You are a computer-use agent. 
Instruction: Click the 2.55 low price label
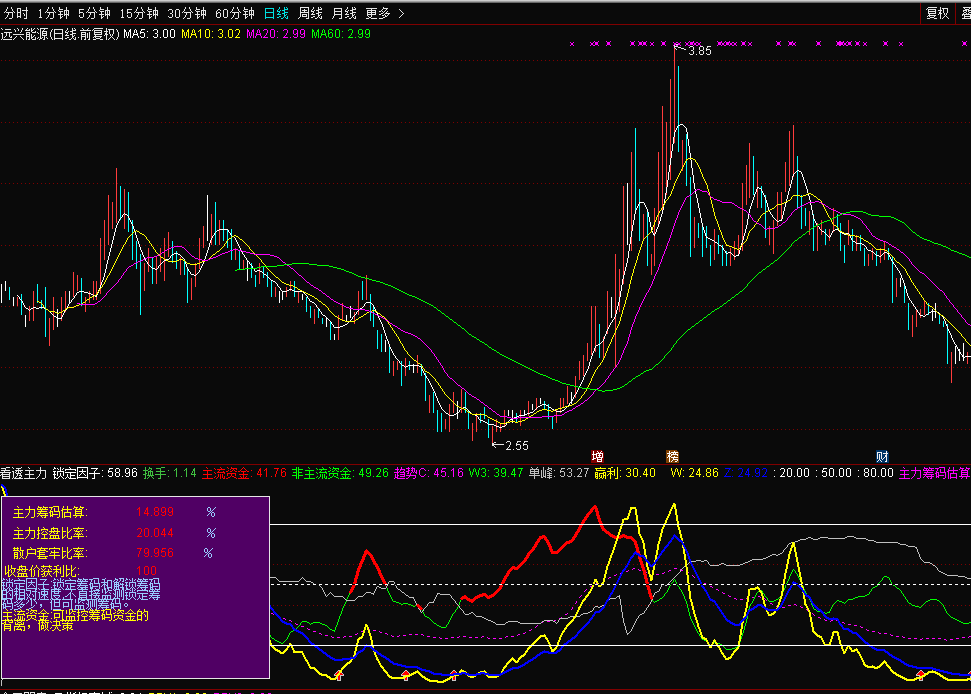pyautogui.click(x=517, y=446)
